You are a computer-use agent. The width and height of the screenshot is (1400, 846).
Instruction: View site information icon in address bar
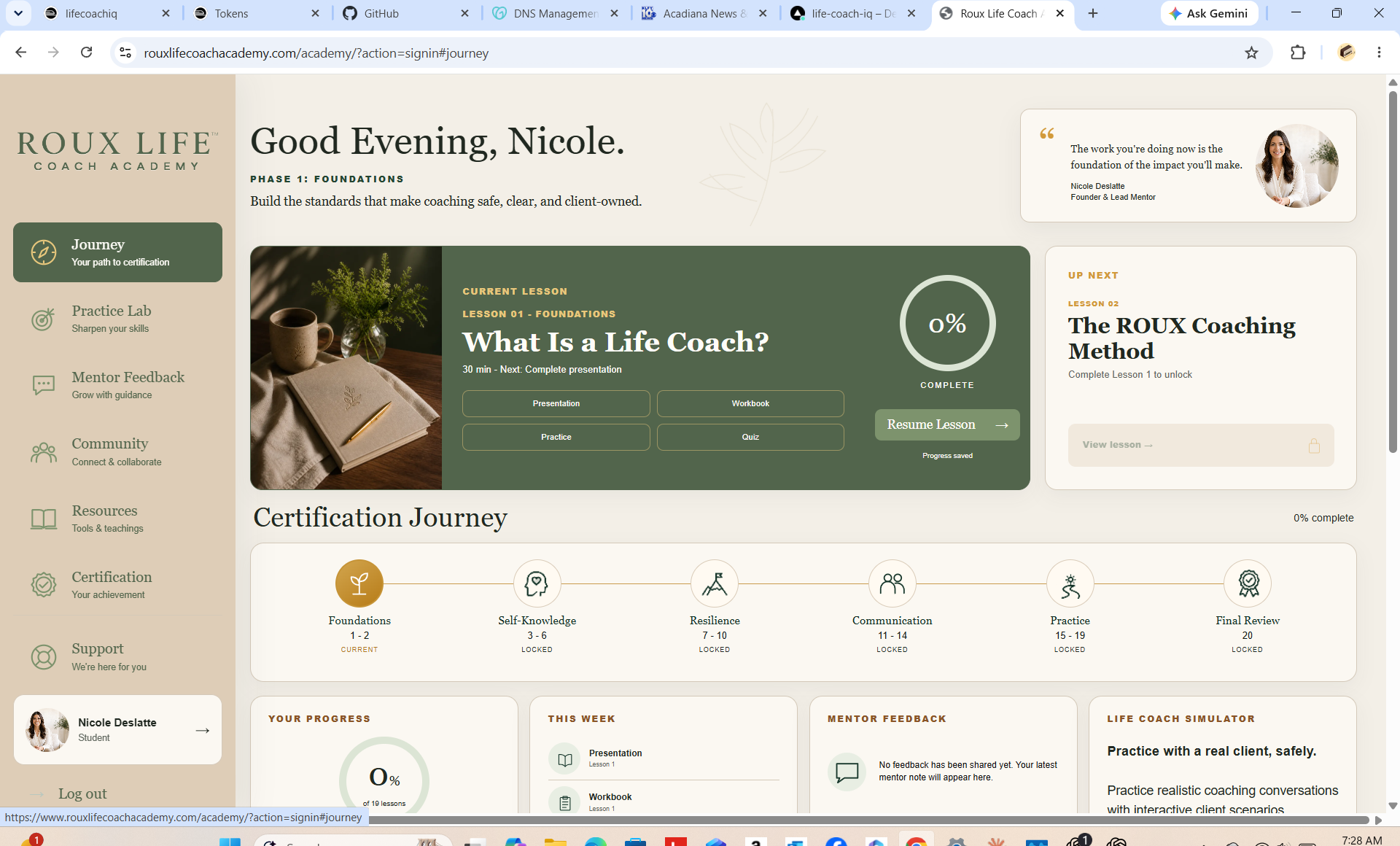125,53
